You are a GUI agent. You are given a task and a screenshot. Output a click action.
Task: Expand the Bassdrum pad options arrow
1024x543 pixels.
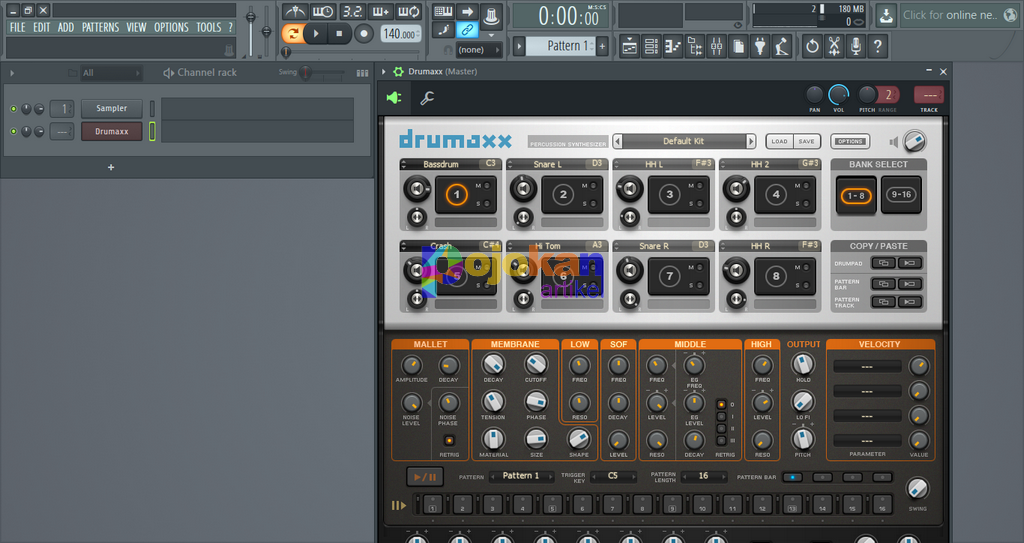click(404, 164)
